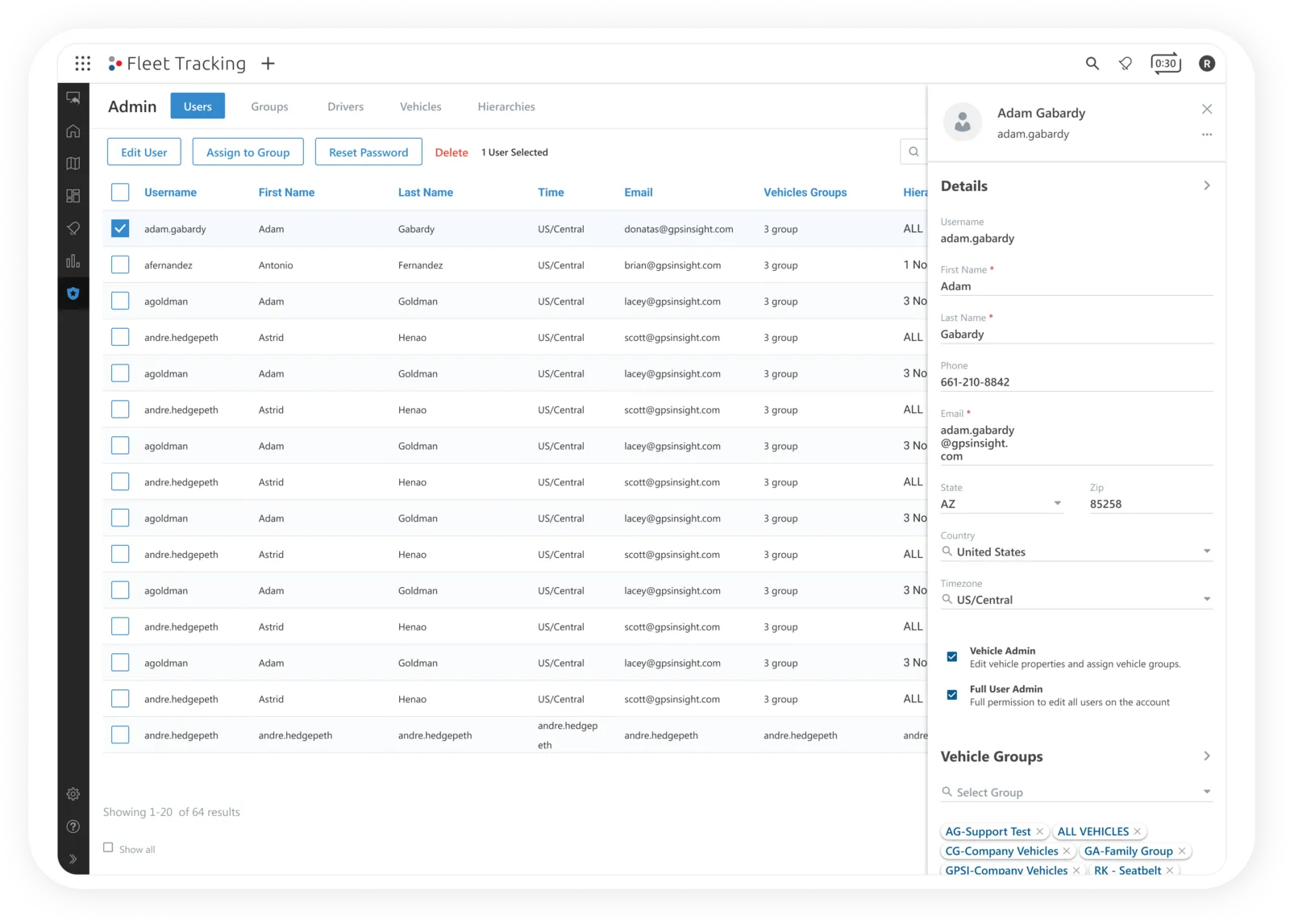Open the map icon in the sidebar
The height and width of the screenshot is (924, 1290).
(73, 164)
